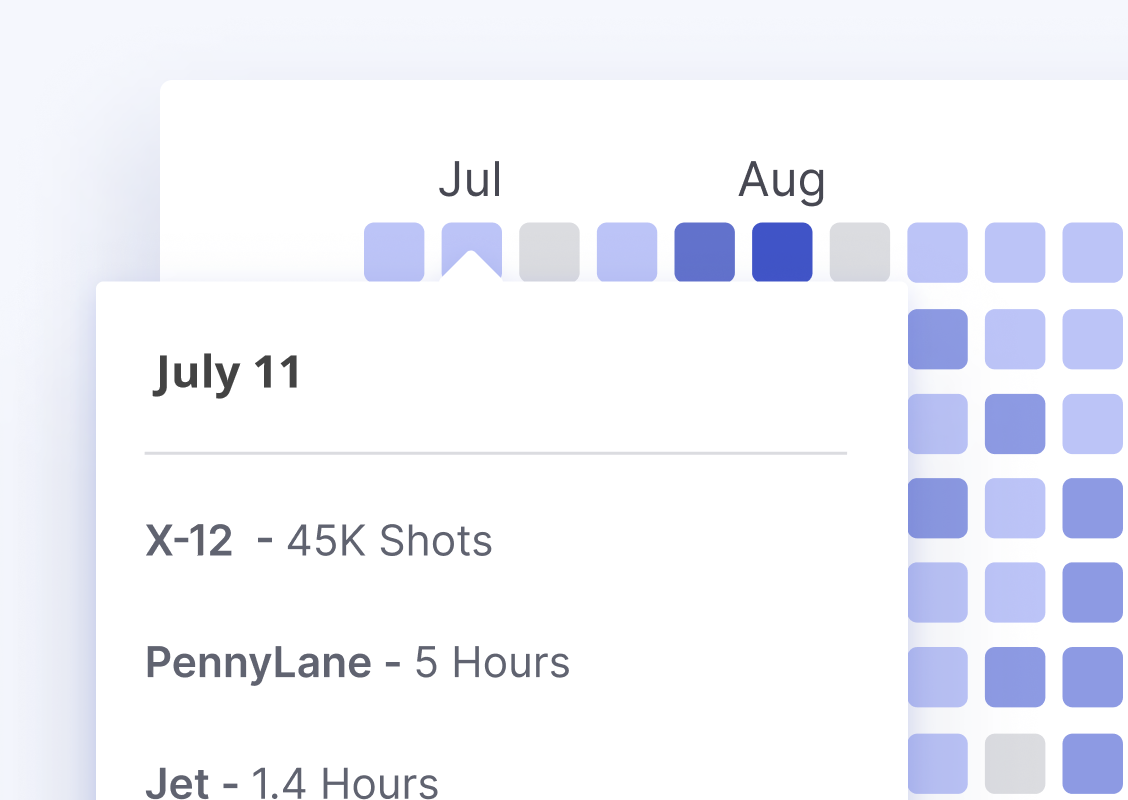
Task: Click the July 11 tooltip heading
Action: pos(227,373)
